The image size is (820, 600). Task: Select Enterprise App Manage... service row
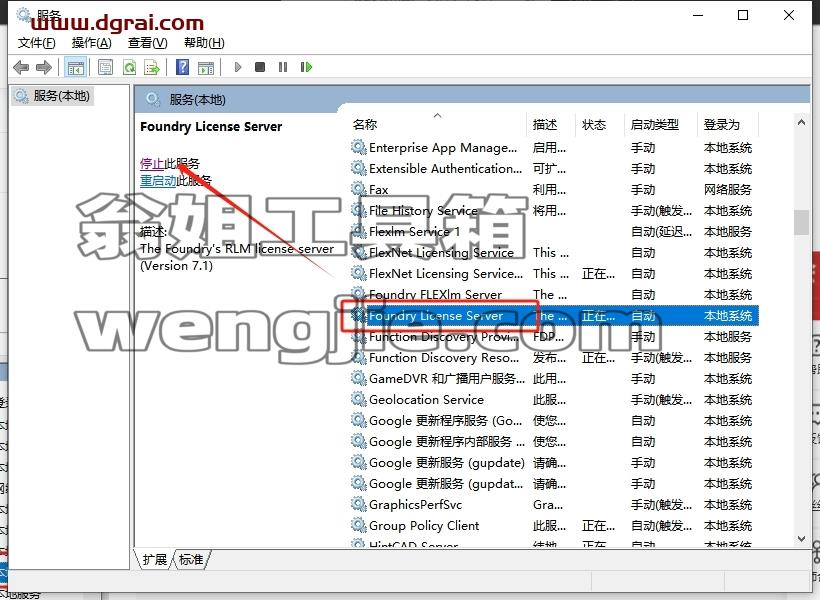click(554, 148)
